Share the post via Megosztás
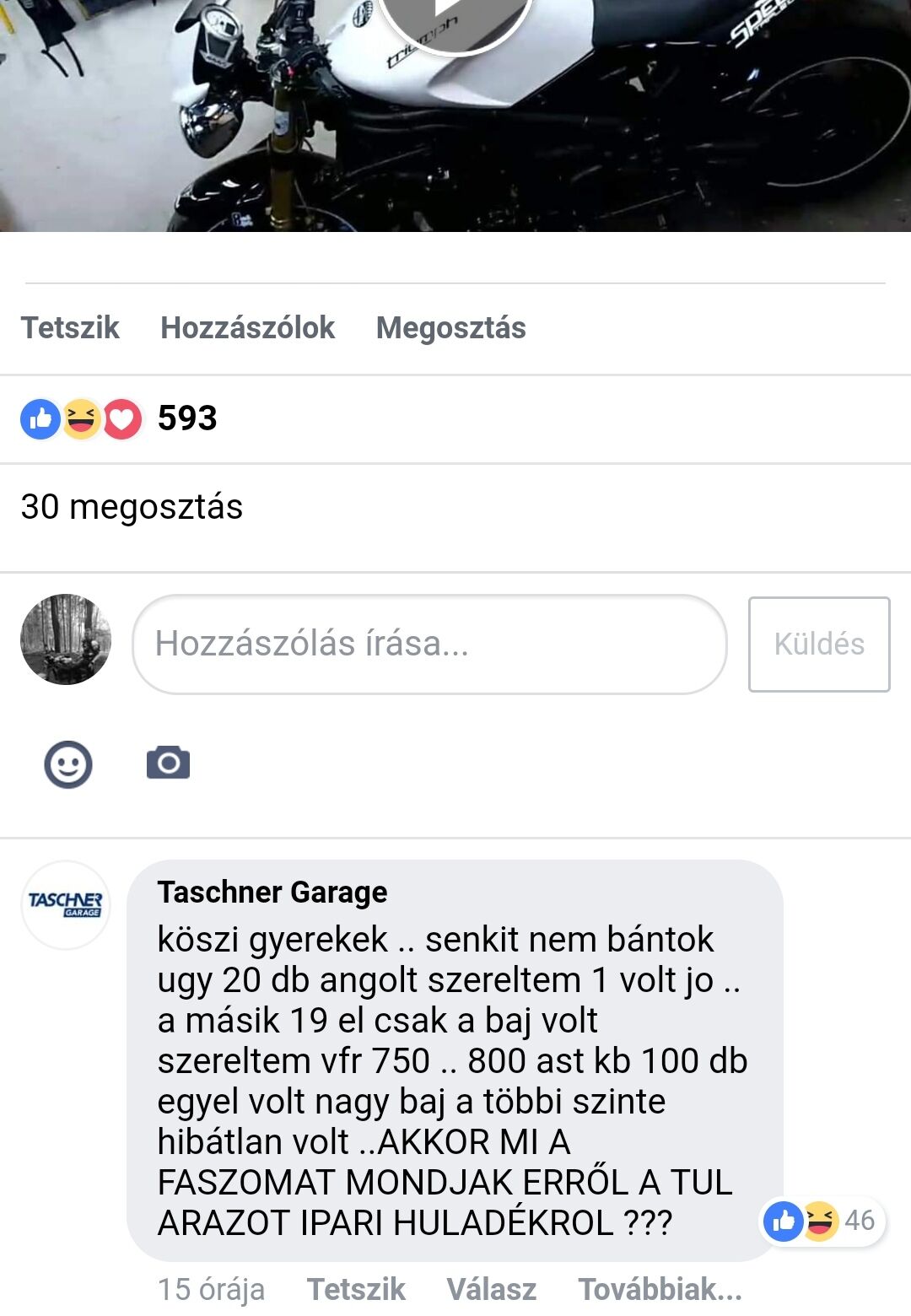Image resolution: width=911 pixels, height=1316 pixels. [x=451, y=327]
